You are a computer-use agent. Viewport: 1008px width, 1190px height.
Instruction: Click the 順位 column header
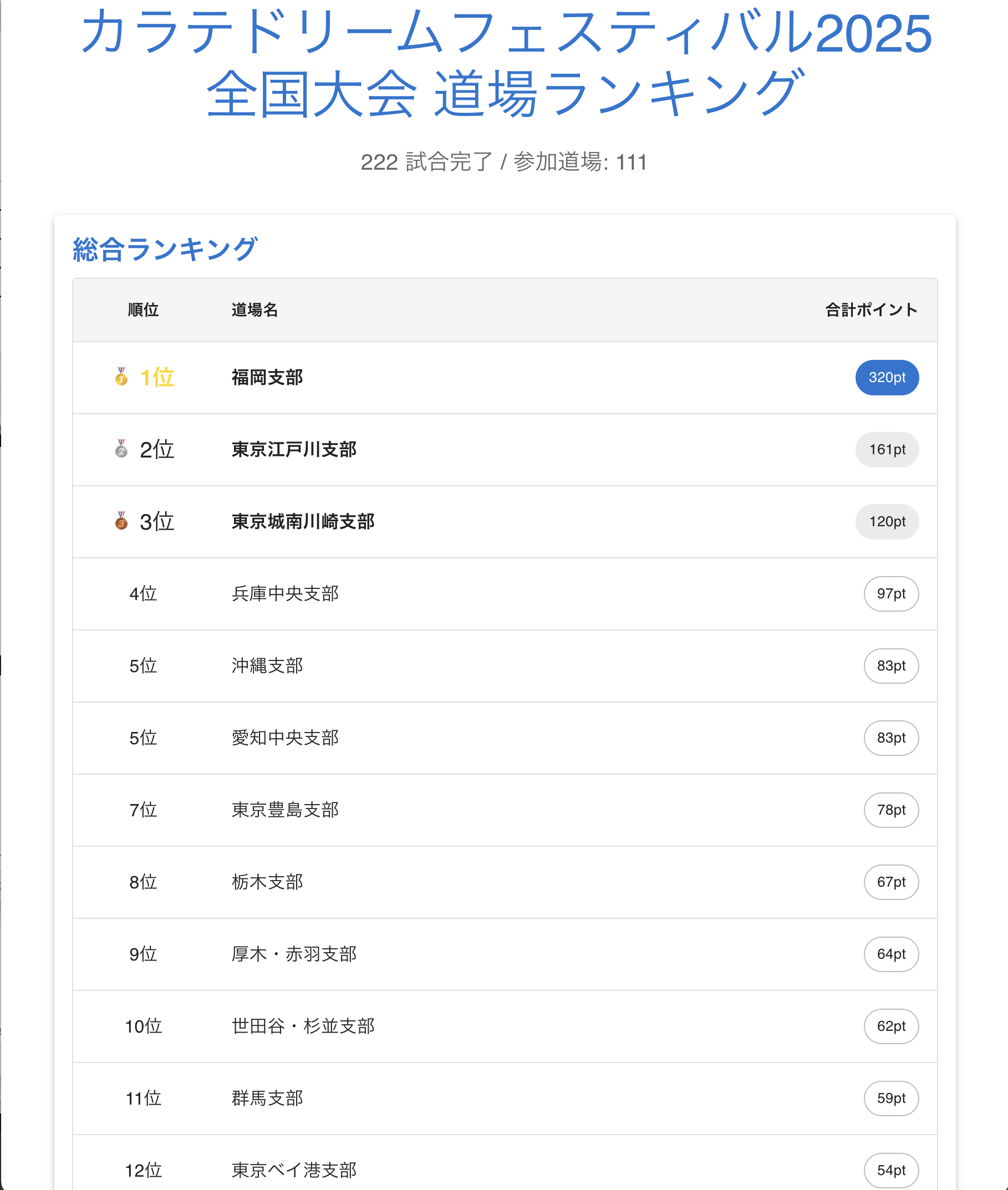click(x=144, y=310)
